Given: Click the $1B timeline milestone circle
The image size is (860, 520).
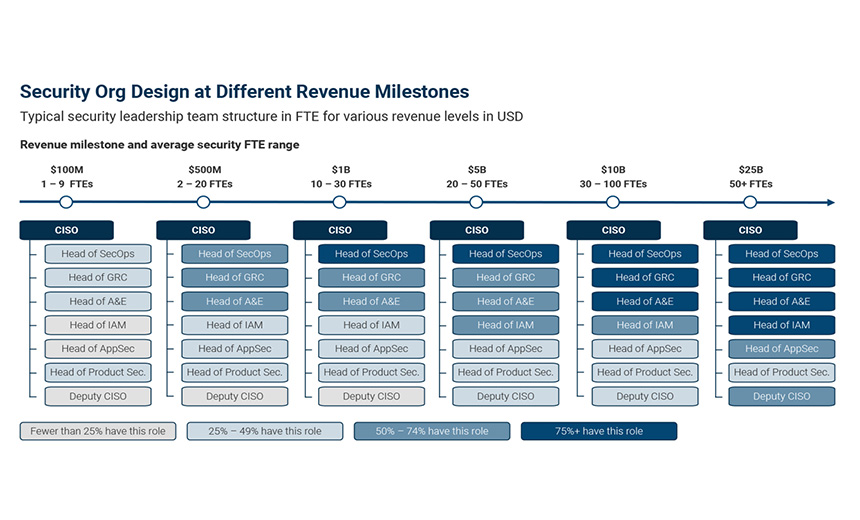Looking at the screenshot, I should tap(340, 202).
